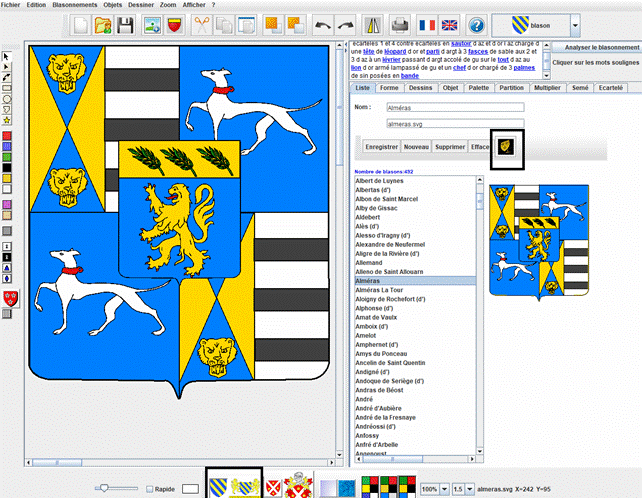The image size is (642, 498).
Task: Open the Blasonnements menu
Action: point(74,4)
